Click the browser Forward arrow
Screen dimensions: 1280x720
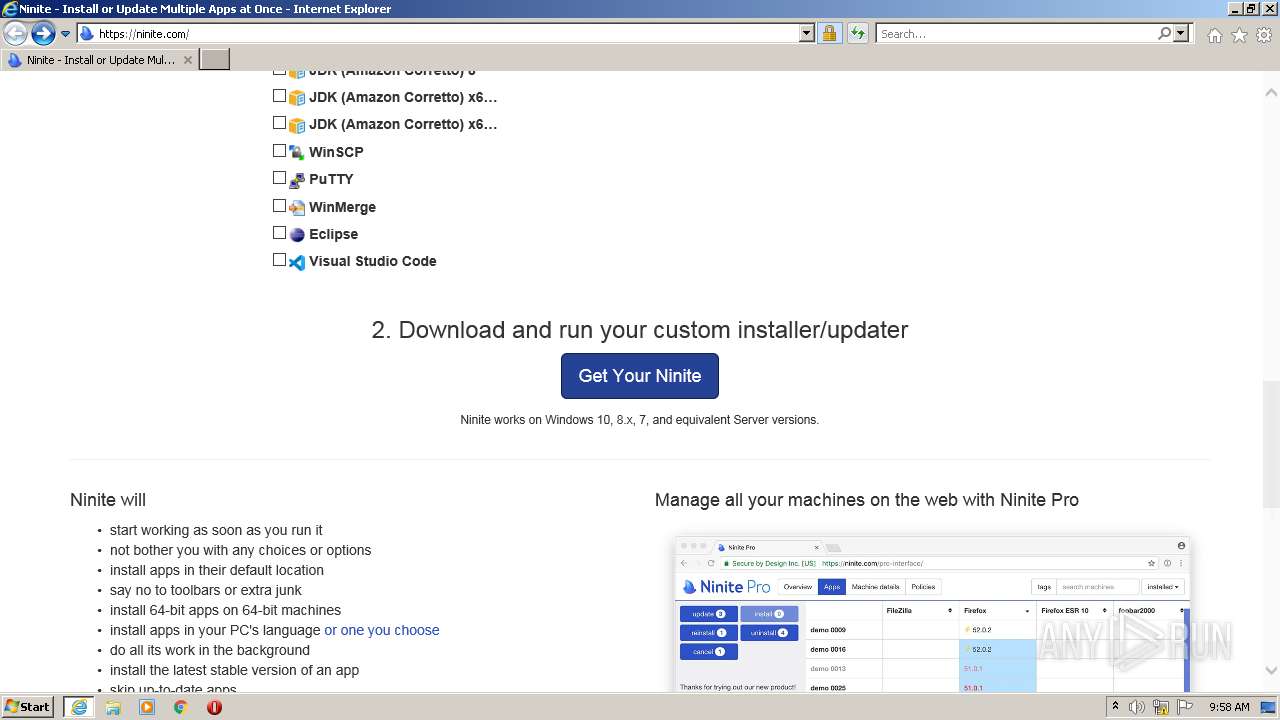tap(43, 34)
